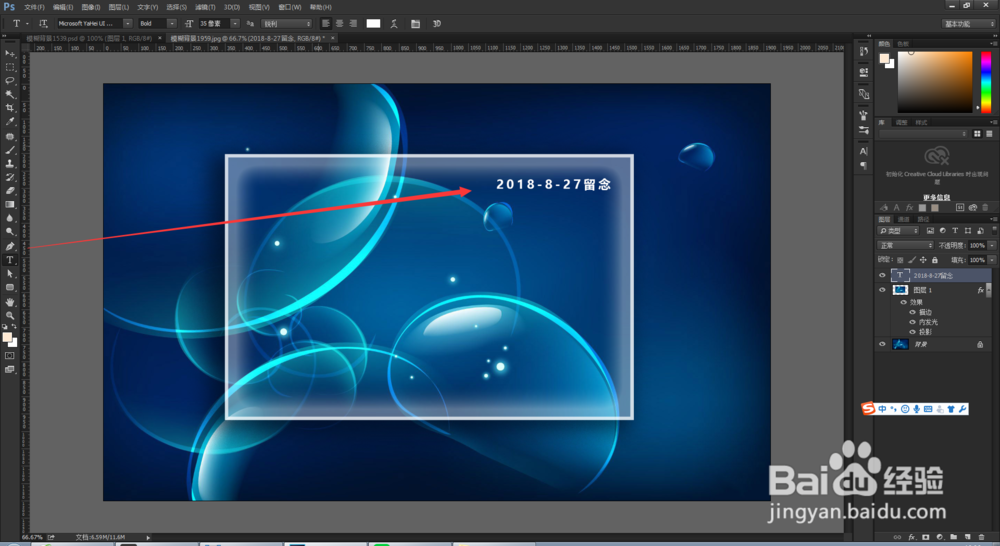Center align text button
Viewport: 1000px width, 546px height.
click(339, 24)
